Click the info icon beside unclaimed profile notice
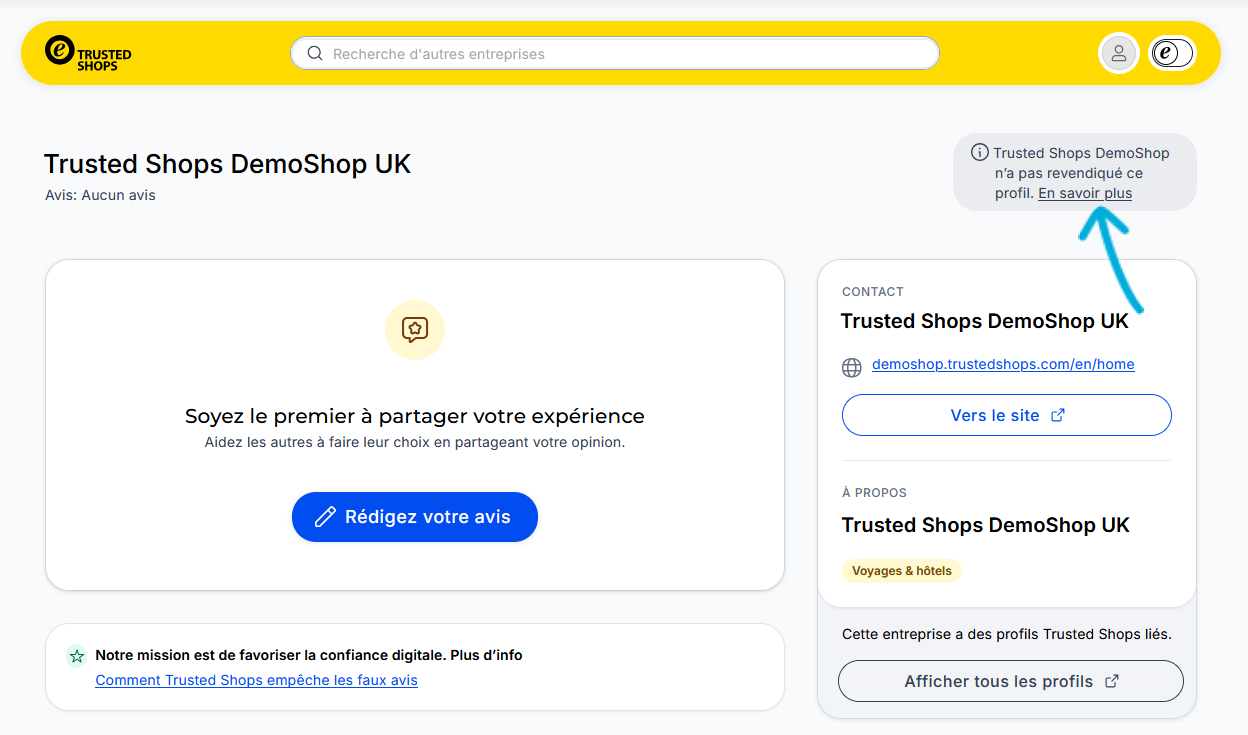Screen dimensions: 1248x735 (980, 153)
